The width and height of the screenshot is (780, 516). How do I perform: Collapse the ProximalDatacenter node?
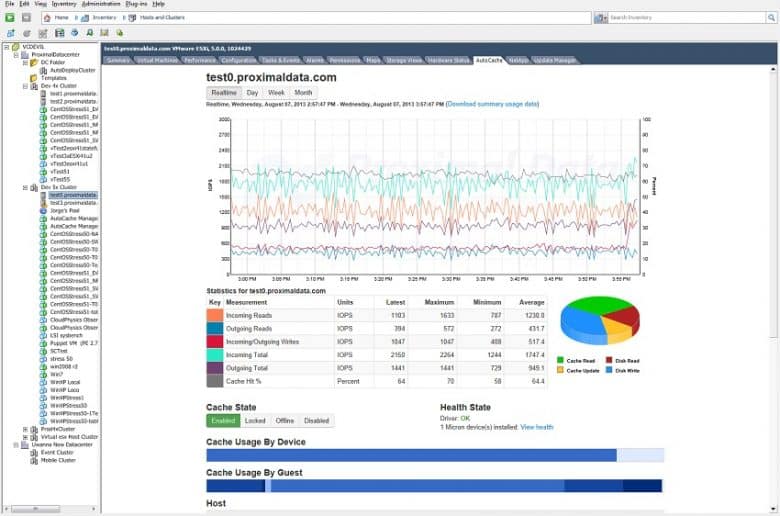click(x=16, y=55)
